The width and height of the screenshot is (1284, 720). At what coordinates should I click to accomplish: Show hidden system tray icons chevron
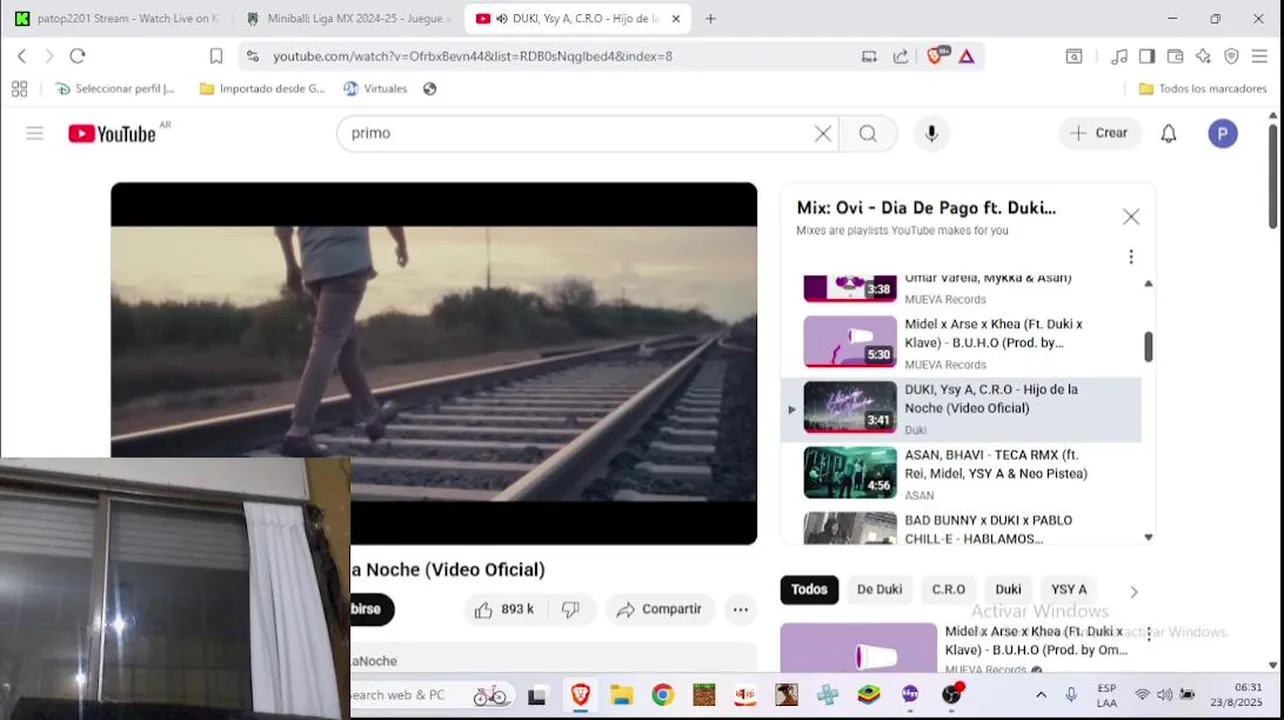pos(1041,695)
